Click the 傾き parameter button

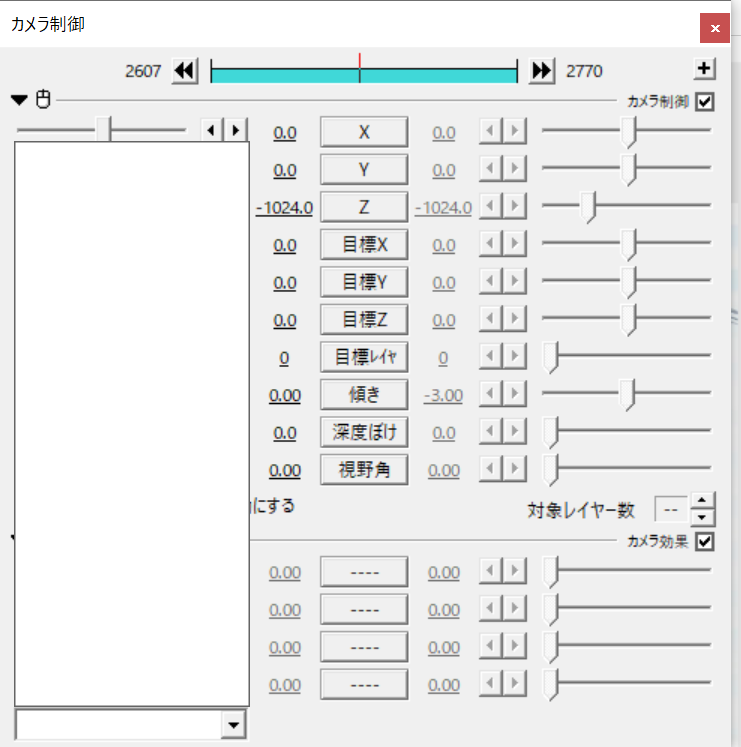pyautogui.click(x=364, y=395)
